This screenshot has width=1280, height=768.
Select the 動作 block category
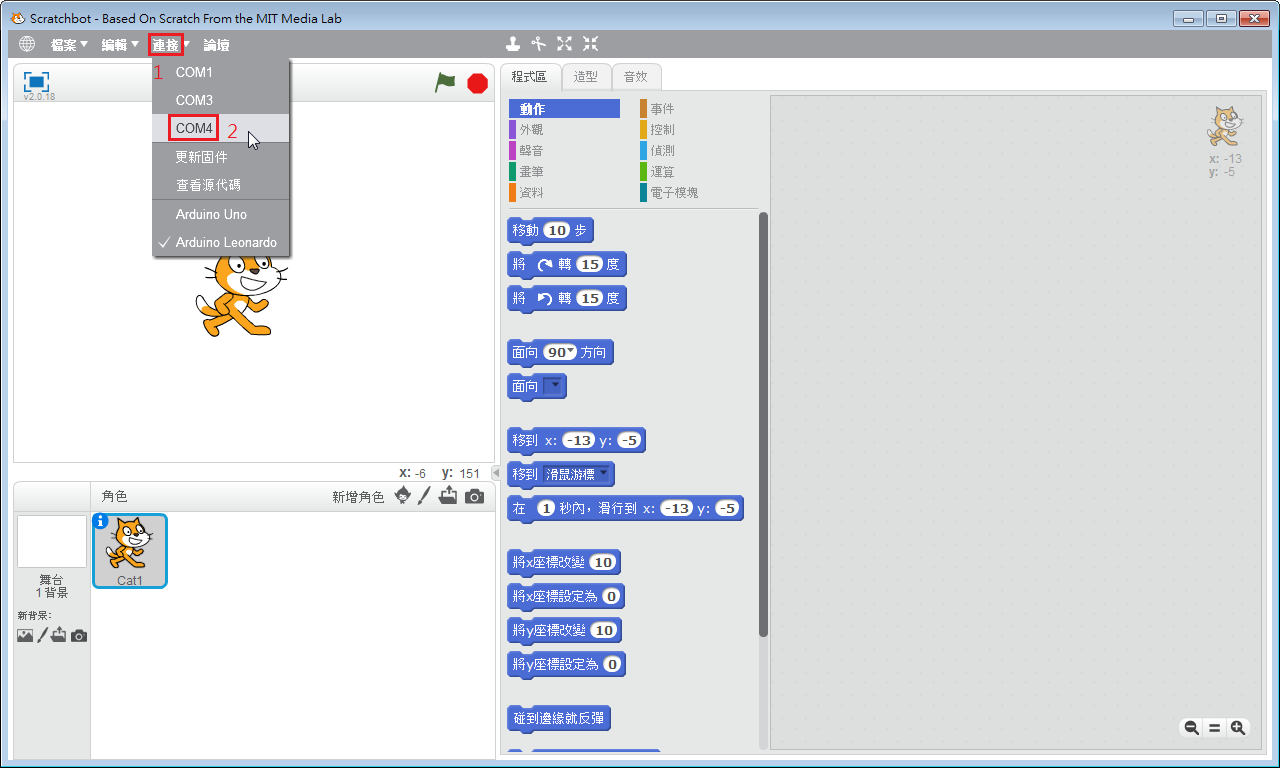click(565, 109)
